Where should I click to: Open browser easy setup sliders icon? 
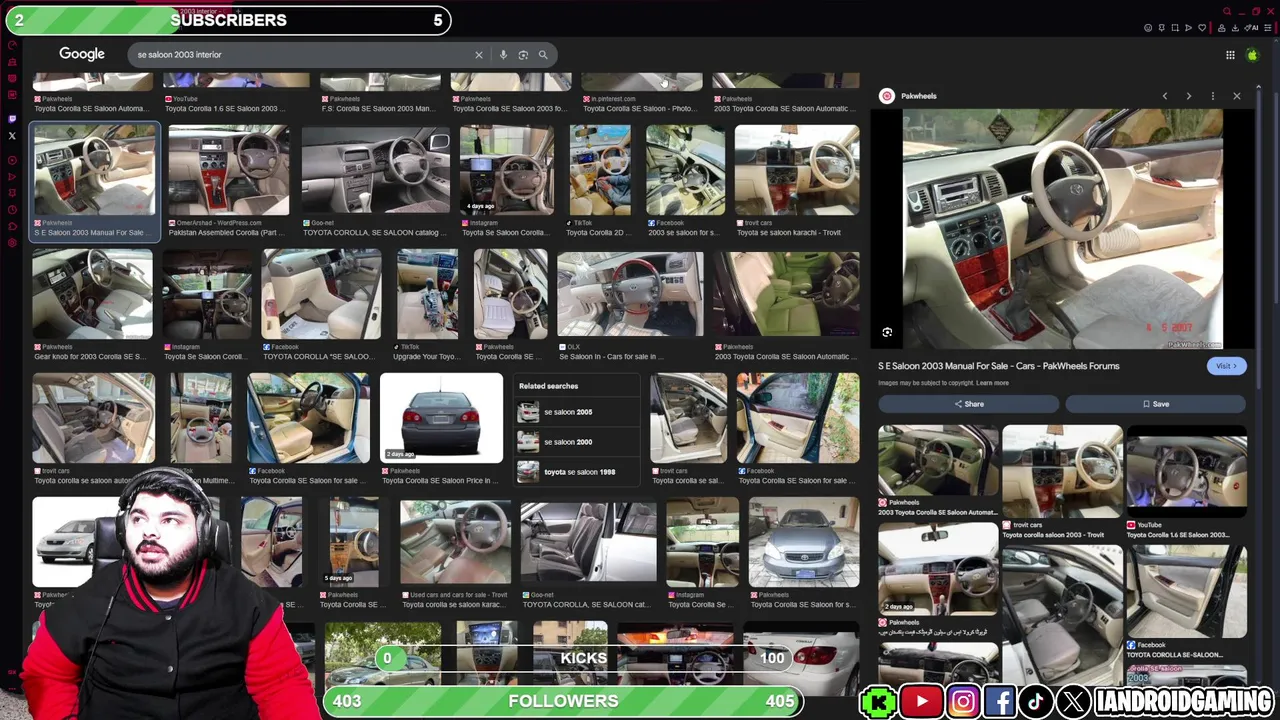click(1268, 28)
